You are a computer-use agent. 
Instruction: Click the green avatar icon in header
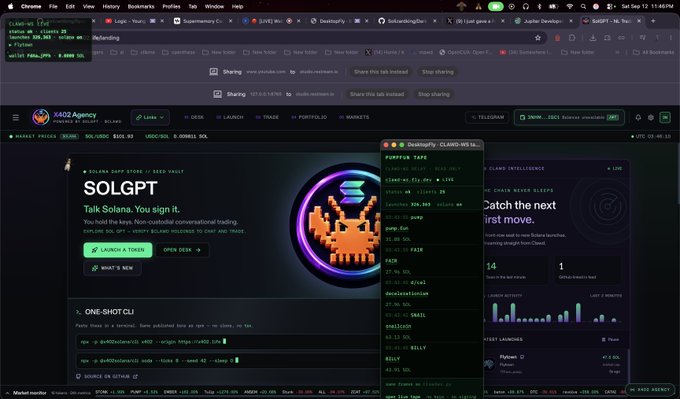[664, 118]
